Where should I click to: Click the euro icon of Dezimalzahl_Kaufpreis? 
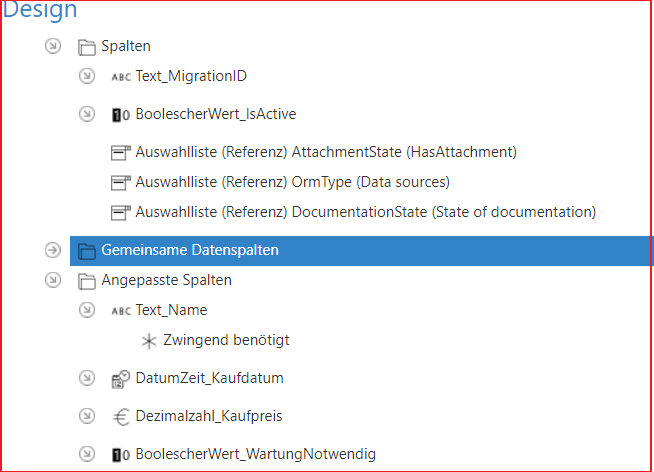point(121,417)
